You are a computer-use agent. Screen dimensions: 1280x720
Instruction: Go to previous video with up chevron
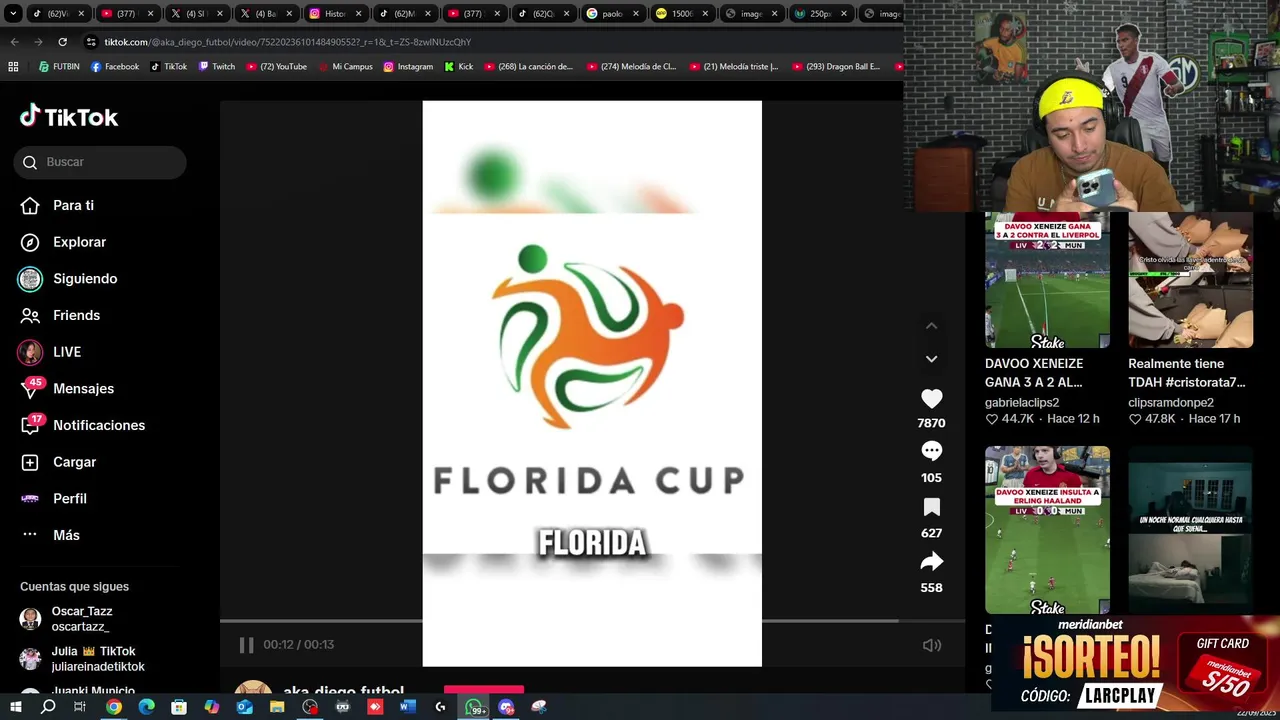tap(931, 326)
